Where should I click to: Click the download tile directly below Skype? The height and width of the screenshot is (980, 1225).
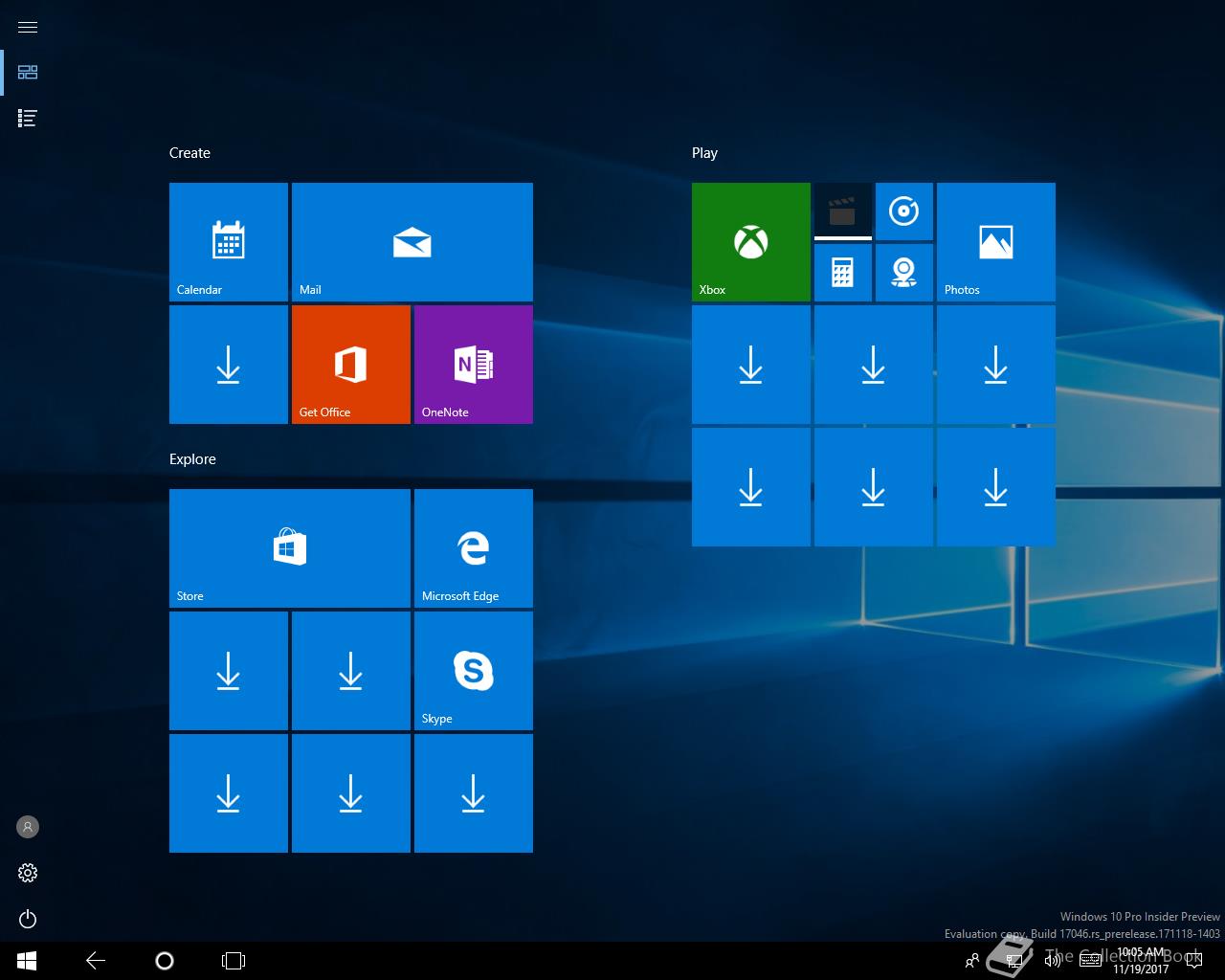[x=474, y=793]
